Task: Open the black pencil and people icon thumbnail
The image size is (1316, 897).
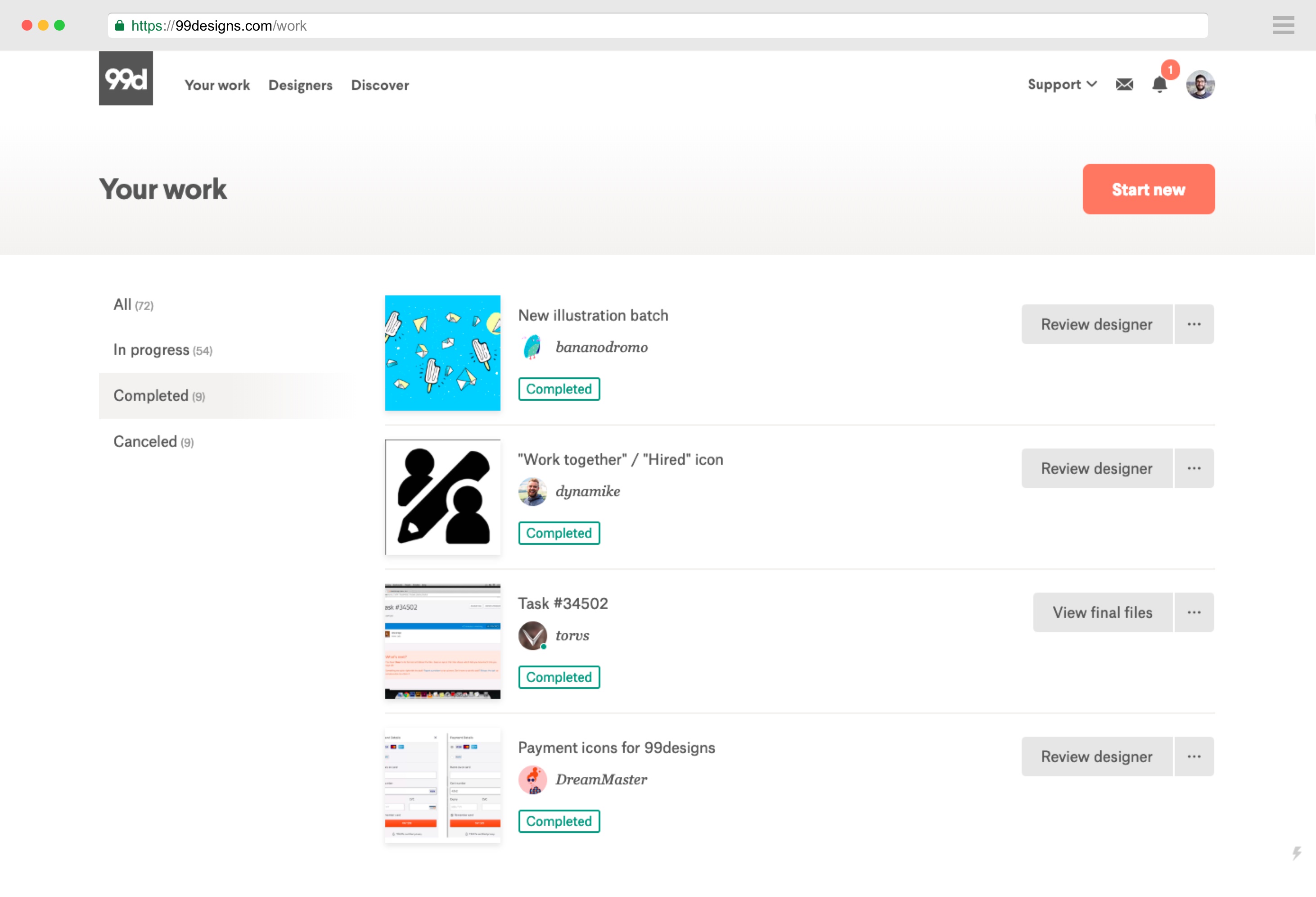Action: point(442,497)
